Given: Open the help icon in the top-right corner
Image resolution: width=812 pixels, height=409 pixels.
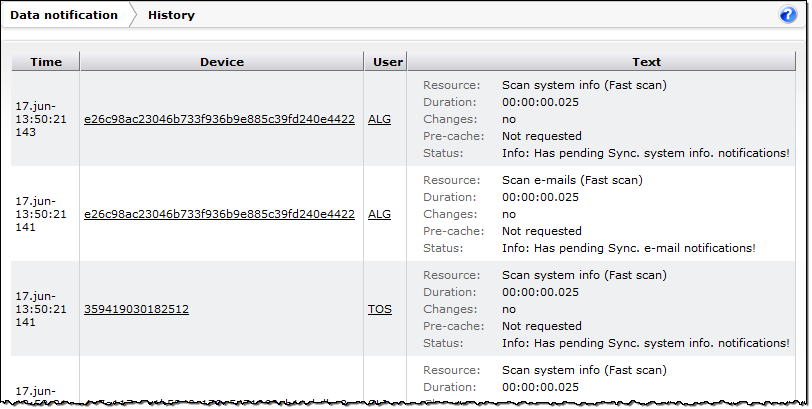Looking at the screenshot, I should pos(787,15).
